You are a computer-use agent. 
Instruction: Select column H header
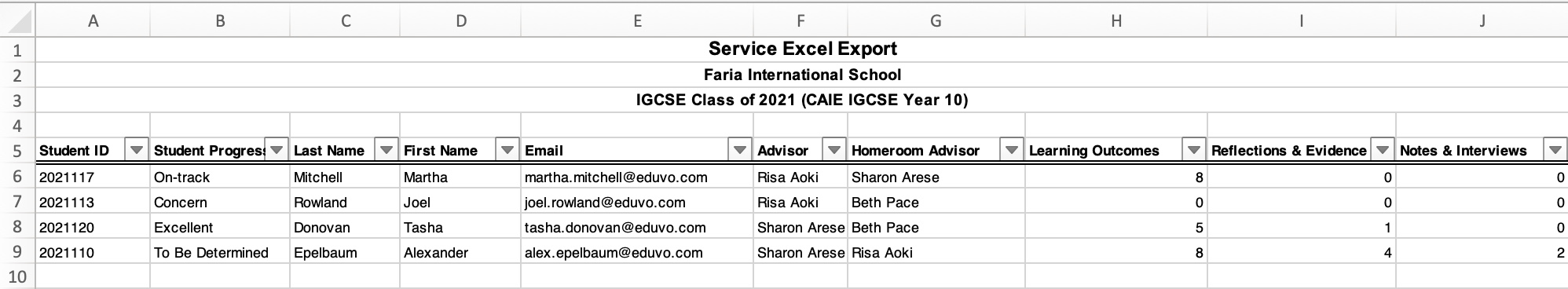[1116, 21]
